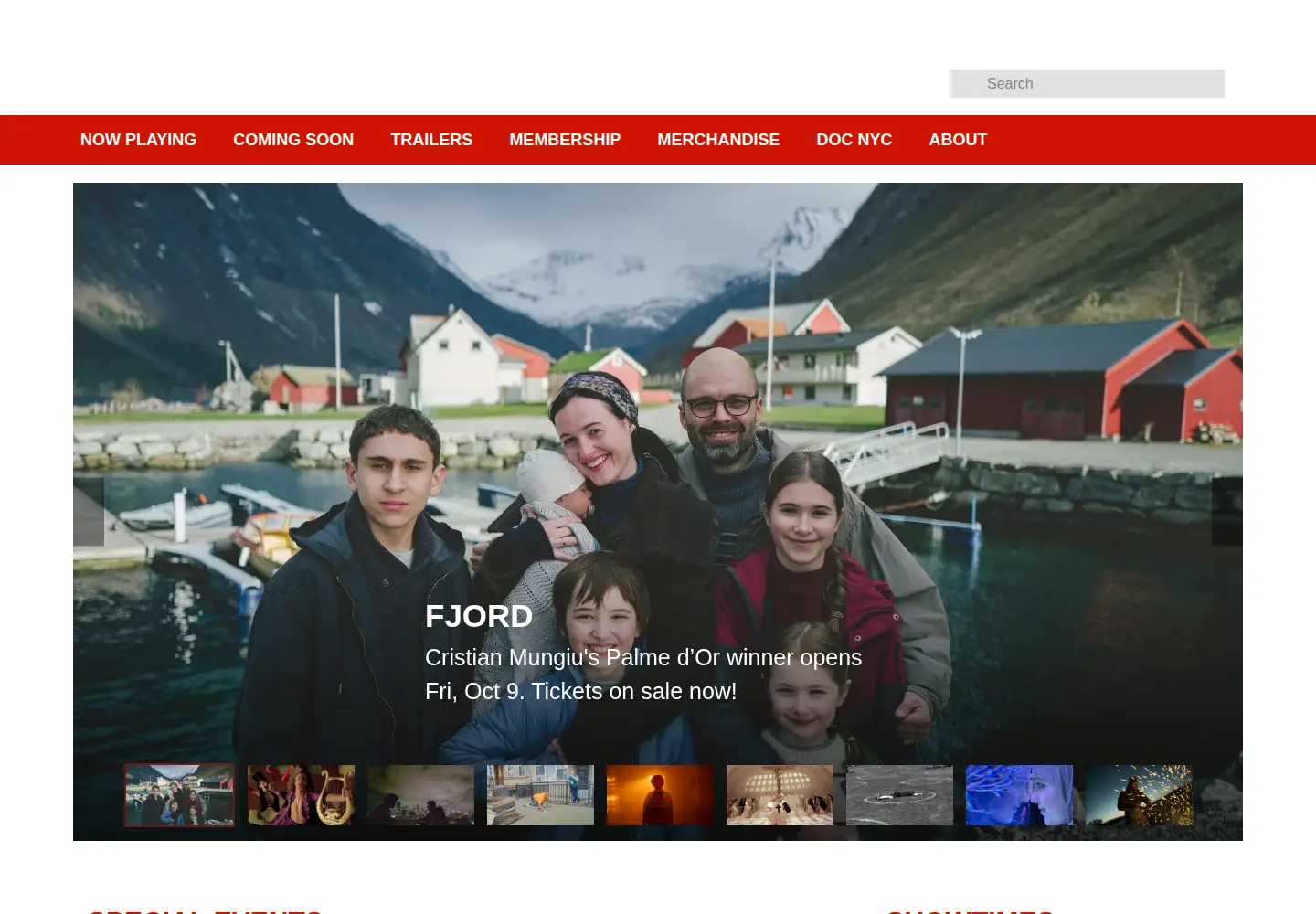1316x914 pixels.
Task: Visit the MERCHANDISE page
Action: click(718, 140)
